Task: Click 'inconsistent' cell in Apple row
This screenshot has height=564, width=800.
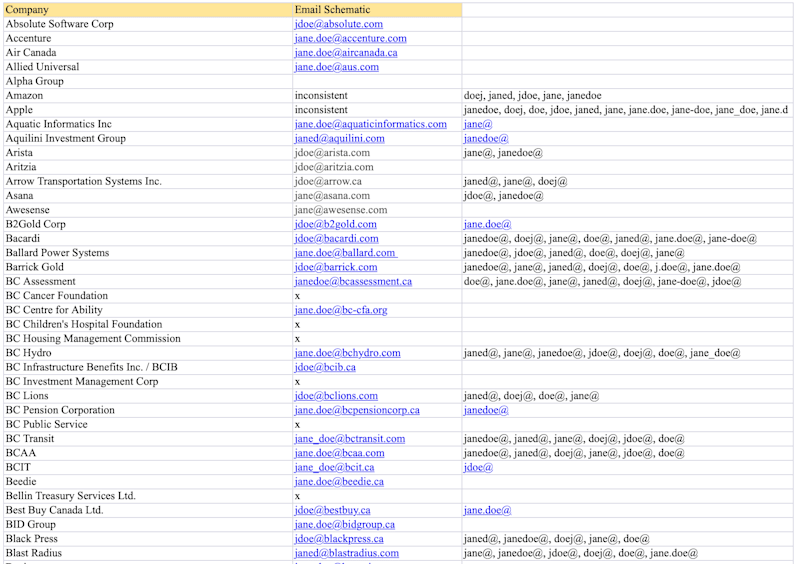Action: point(378,110)
